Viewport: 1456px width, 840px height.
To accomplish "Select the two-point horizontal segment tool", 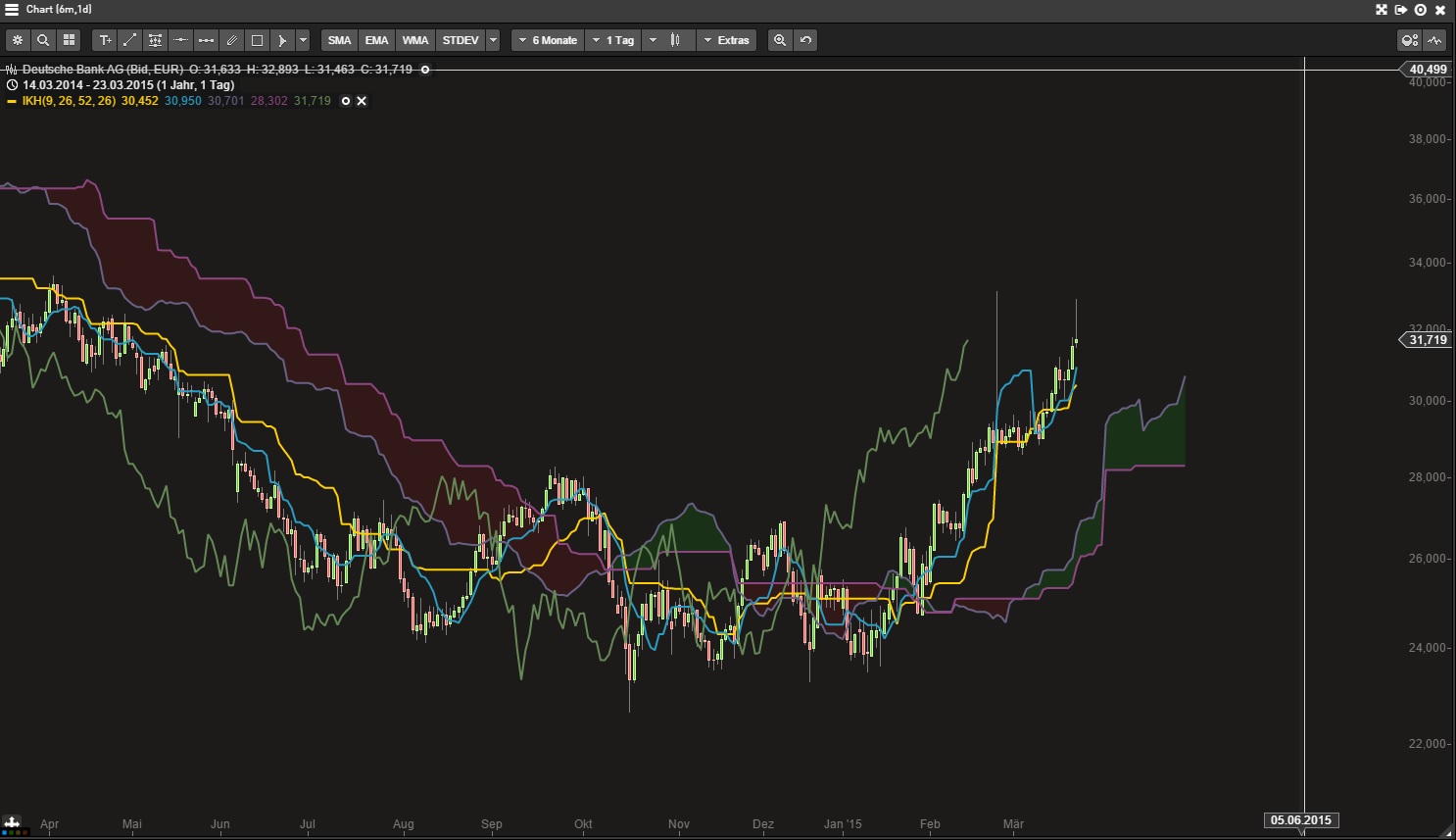I will (207, 40).
